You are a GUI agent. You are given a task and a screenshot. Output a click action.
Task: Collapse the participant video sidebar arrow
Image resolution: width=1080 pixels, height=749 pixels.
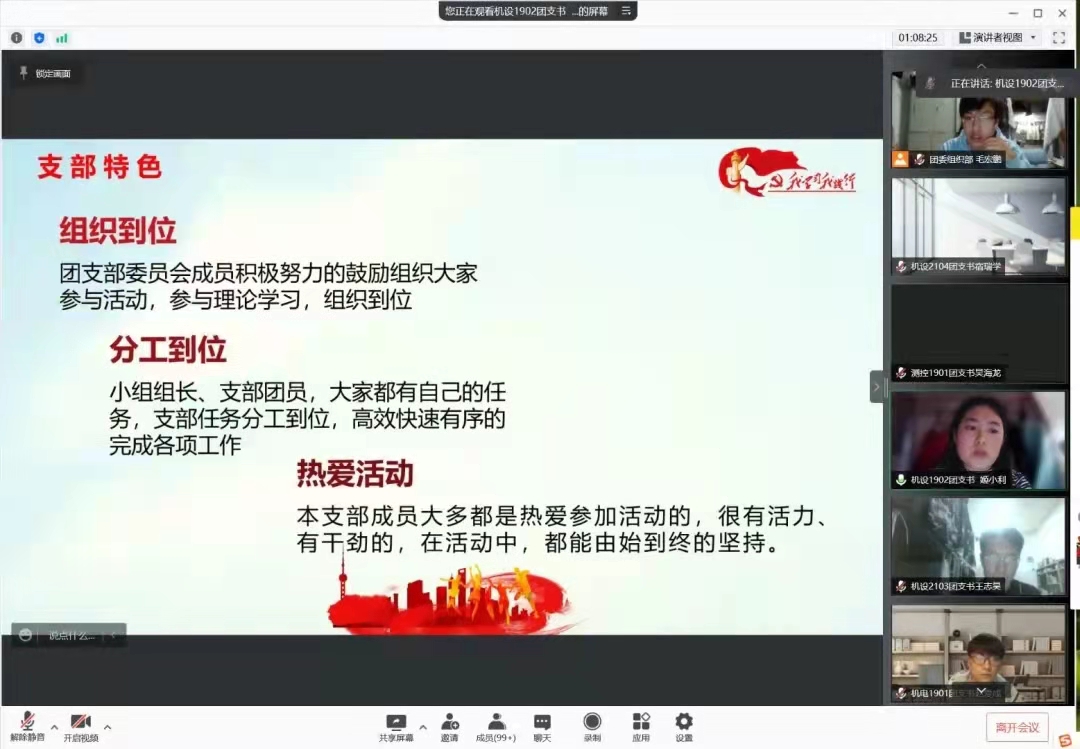tap(877, 387)
